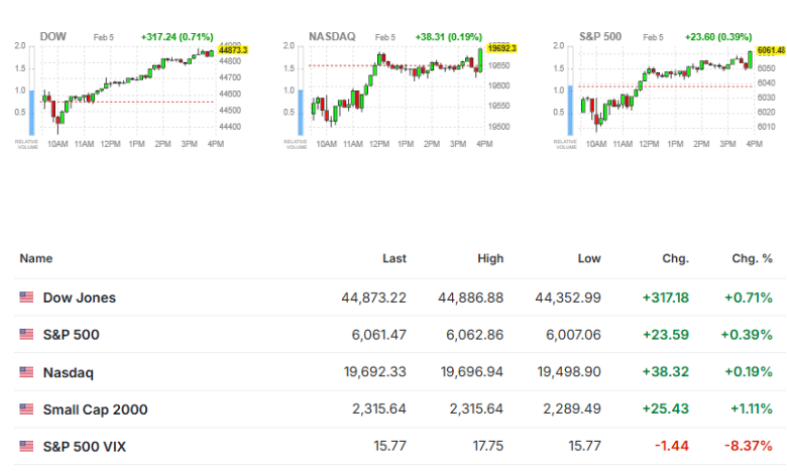Click Dow Jones percent change +0.71%

pos(748,298)
